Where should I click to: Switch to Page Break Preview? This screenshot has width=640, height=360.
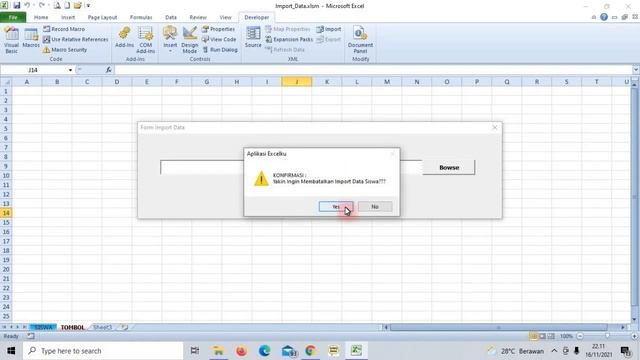[x=551, y=336]
